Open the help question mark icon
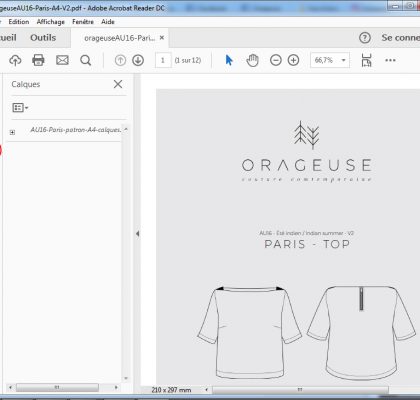Viewport: 420px width, 400px height. click(x=365, y=38)
